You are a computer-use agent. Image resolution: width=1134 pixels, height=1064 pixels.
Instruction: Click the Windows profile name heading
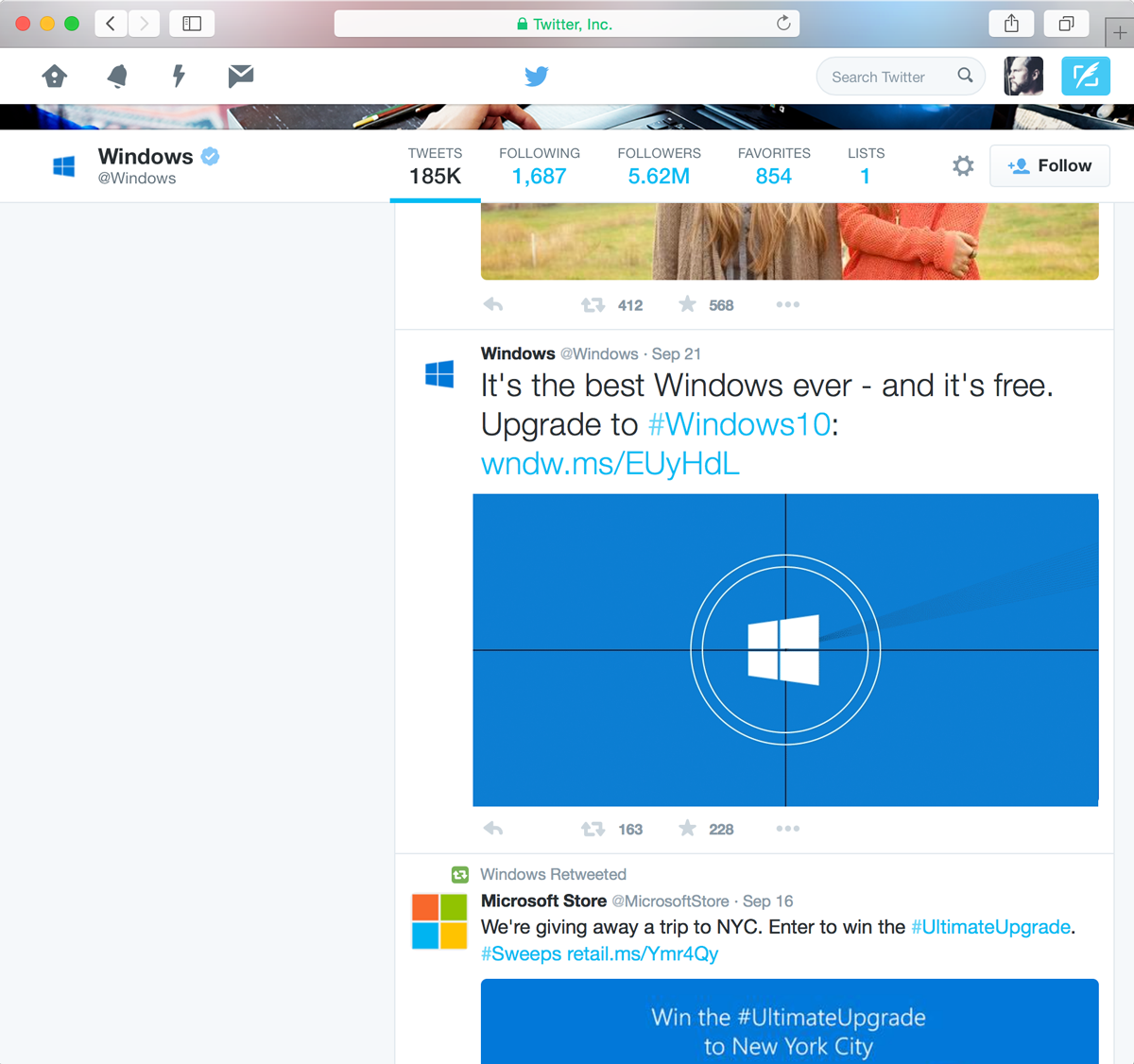pos(146,157)
